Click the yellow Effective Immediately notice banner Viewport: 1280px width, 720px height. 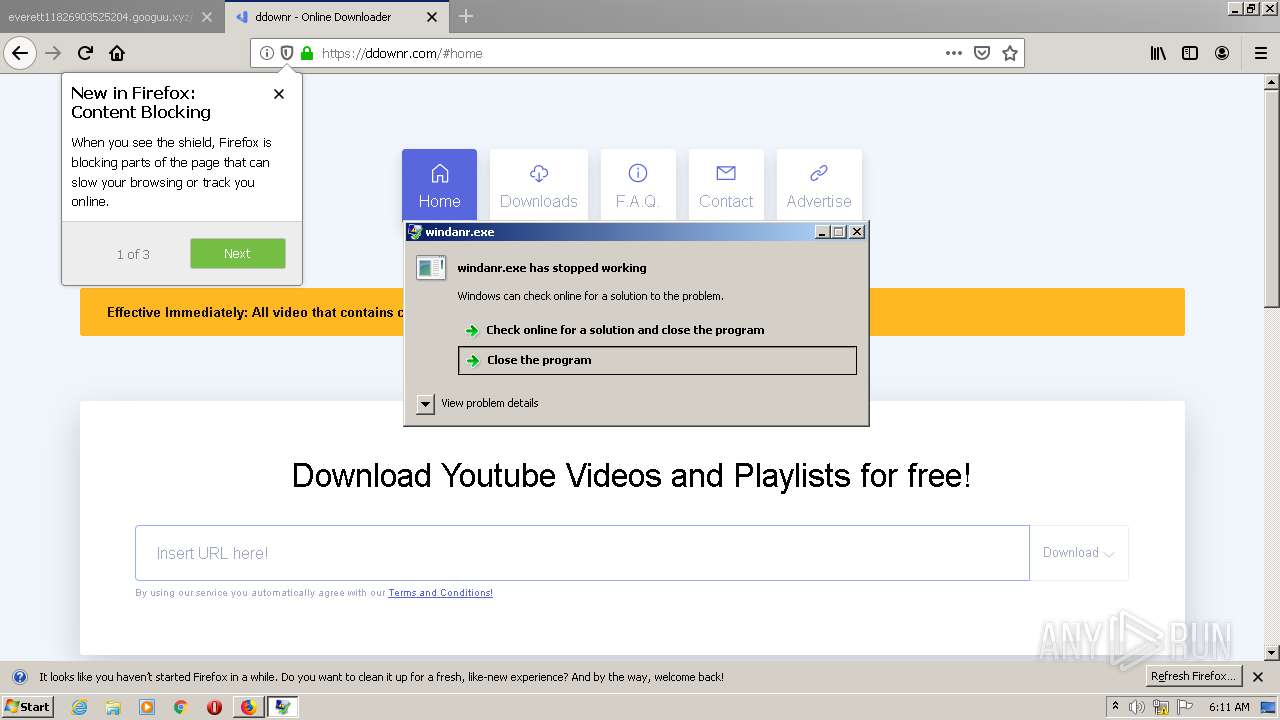[632, 312]
